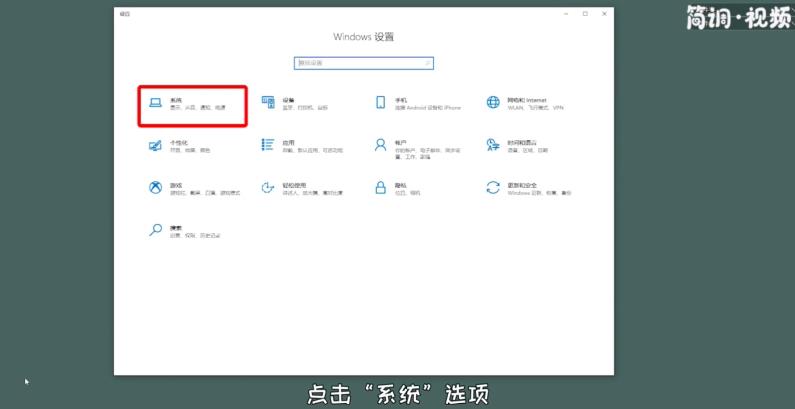Screen dimensions: 795x409
Task: Open the 搜索 (Search) magnifier tile icon
Action: click(x=155, y=230)
